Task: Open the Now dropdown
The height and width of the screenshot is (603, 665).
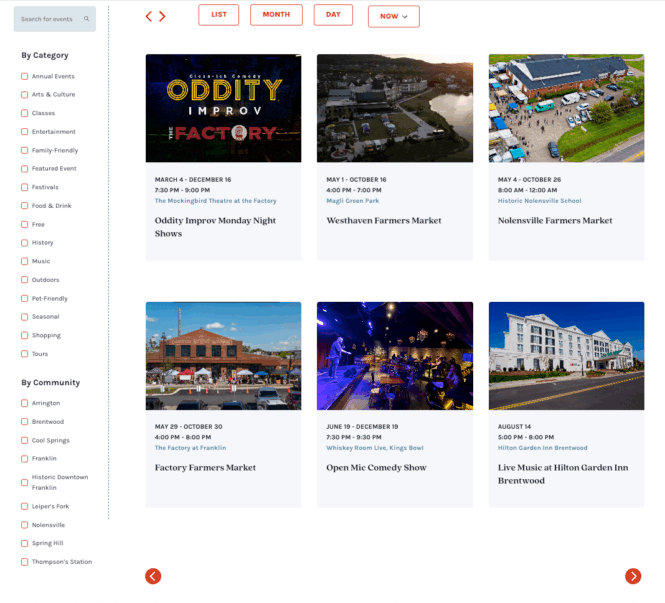Action: [394, 17]
